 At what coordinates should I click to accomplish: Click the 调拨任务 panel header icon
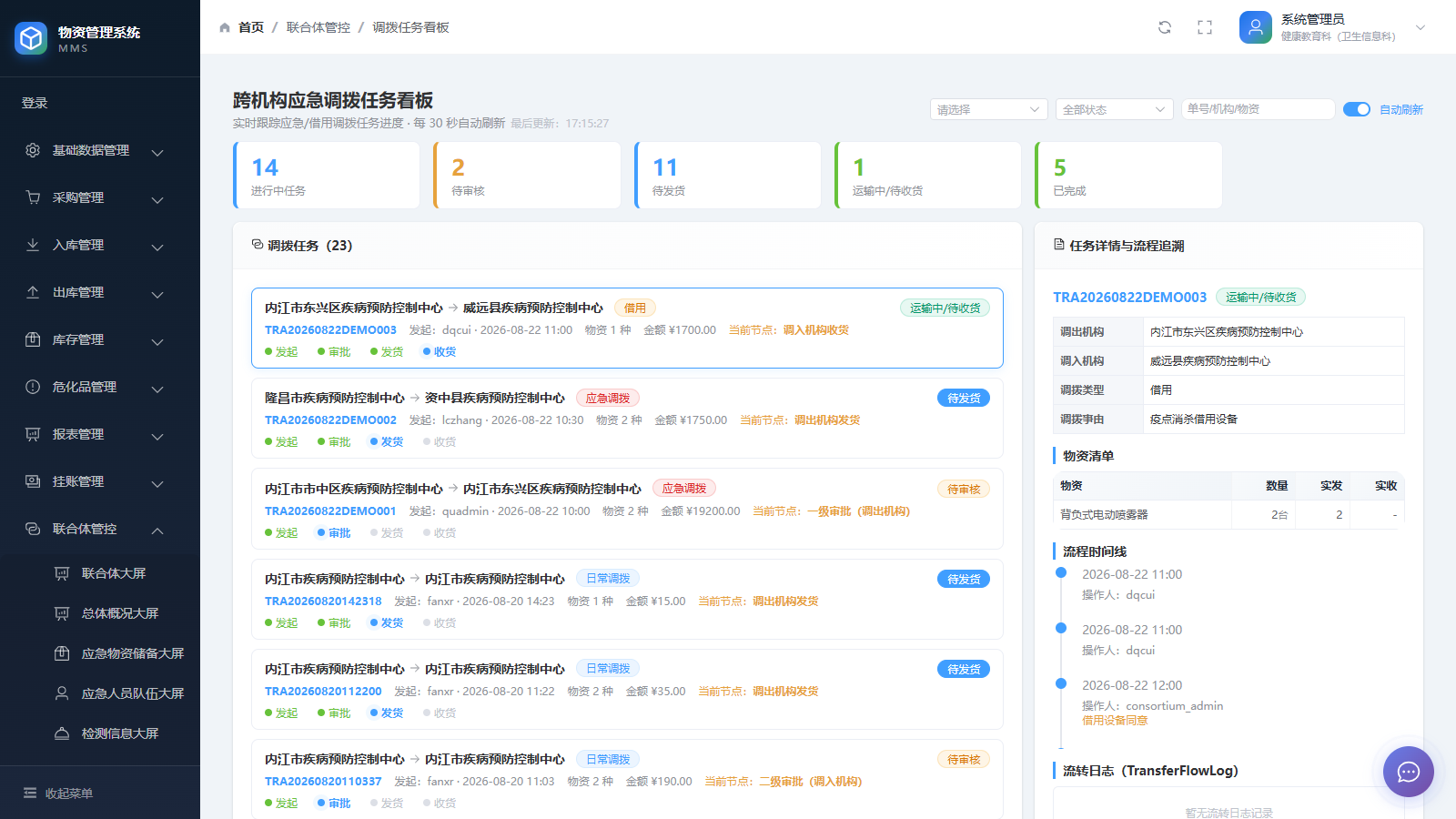pos(258,245)
